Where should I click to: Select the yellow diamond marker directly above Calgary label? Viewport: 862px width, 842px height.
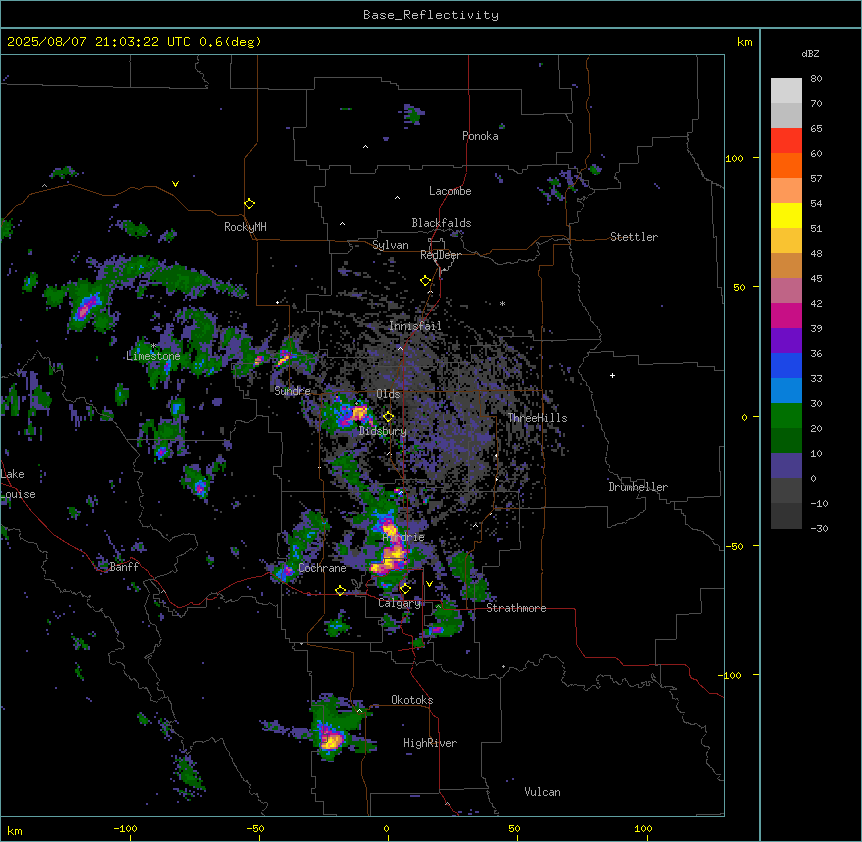[405, 589]
